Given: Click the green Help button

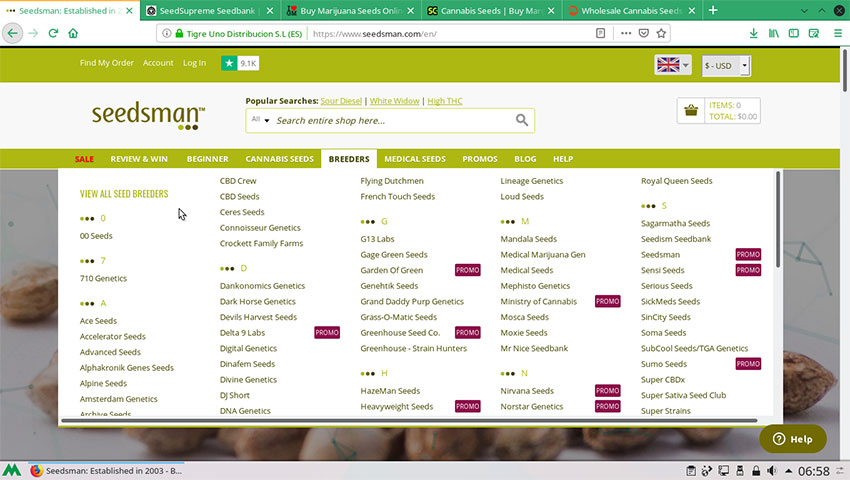Looking at the screenshot, I should click(792, 439).
